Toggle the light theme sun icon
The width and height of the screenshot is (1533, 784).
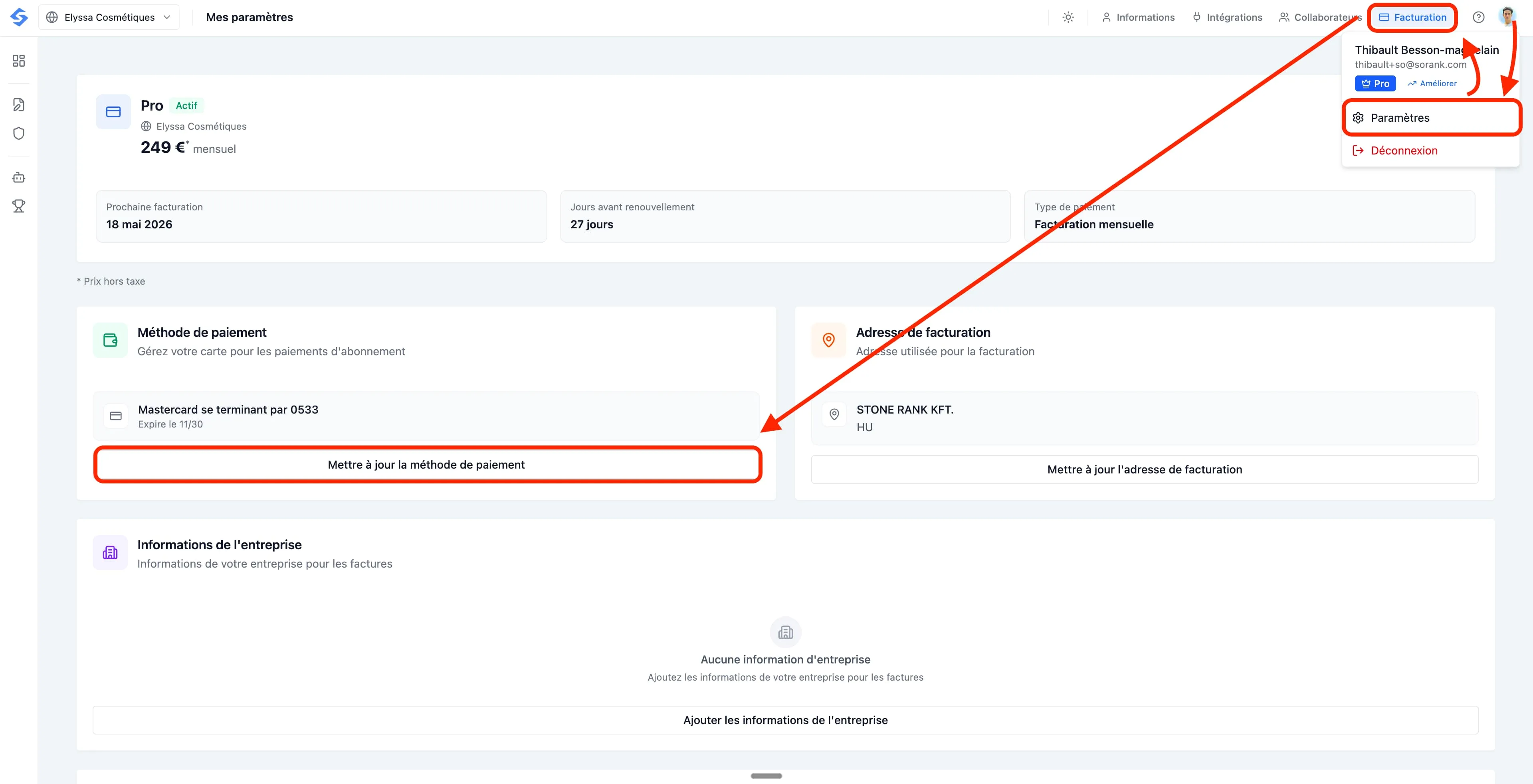tap(1068, 17)
